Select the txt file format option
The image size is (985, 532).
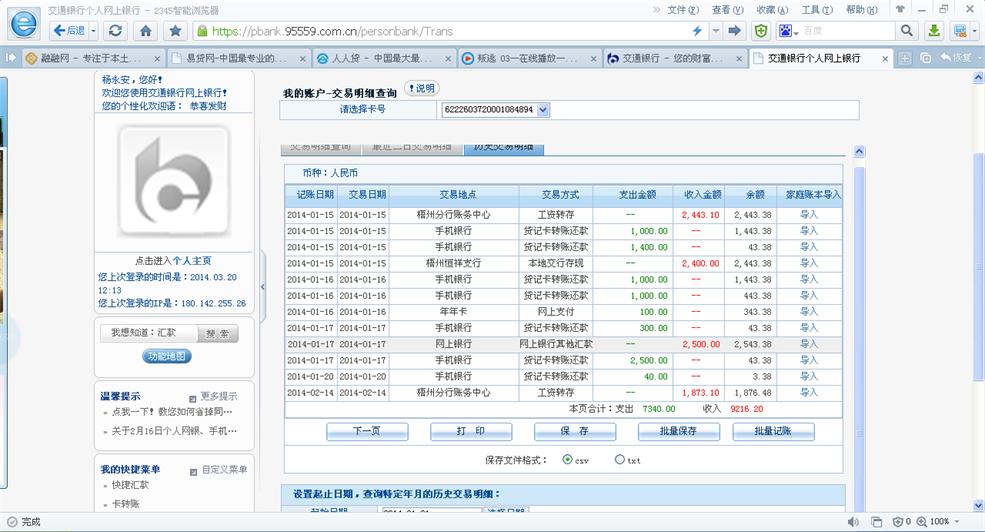[x=620, y=460]
